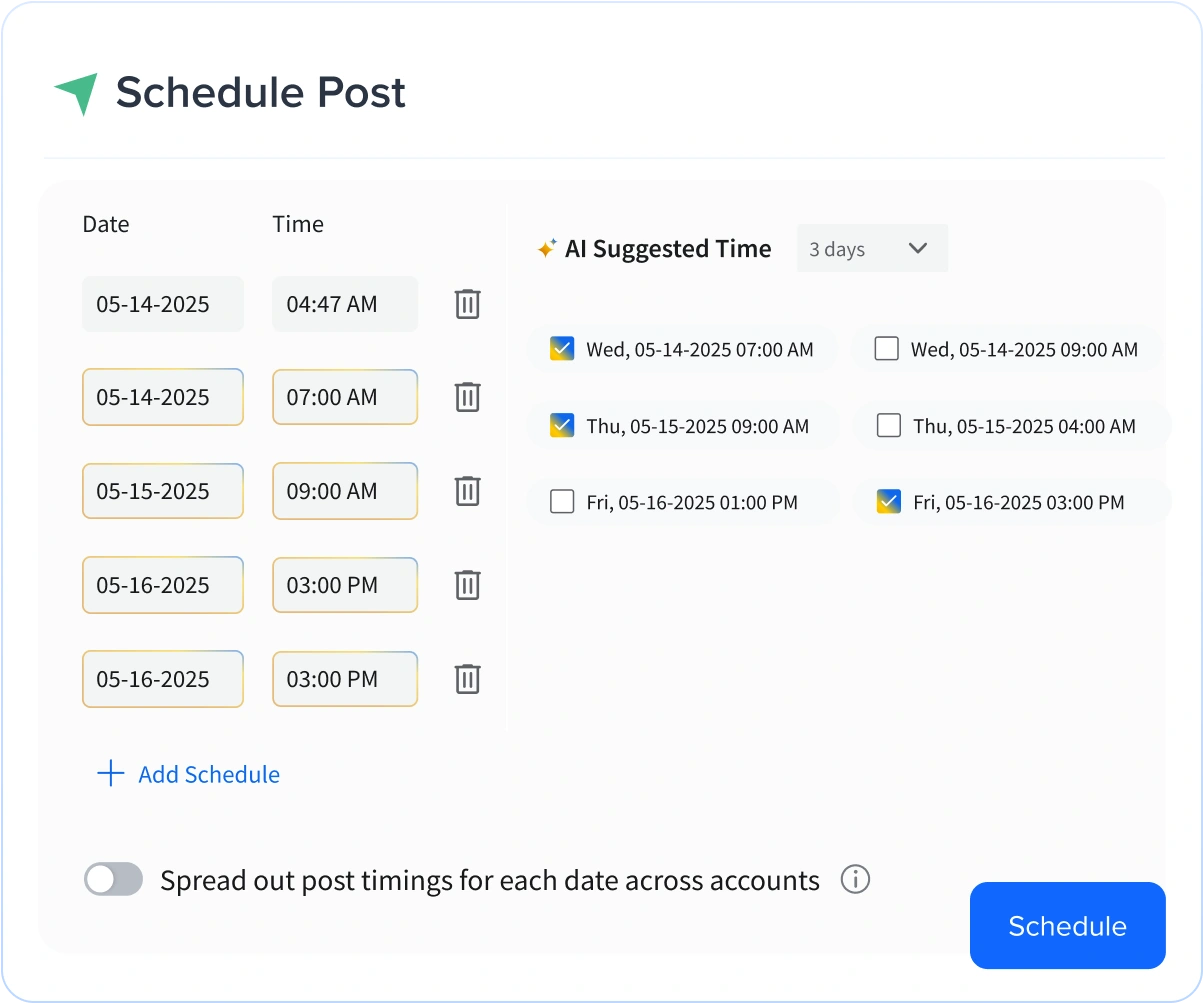Delete the 04:47 AM schedule row
Viewport: 1203px width, 1003px height.
pyautogui.click(x=467, y=304)
